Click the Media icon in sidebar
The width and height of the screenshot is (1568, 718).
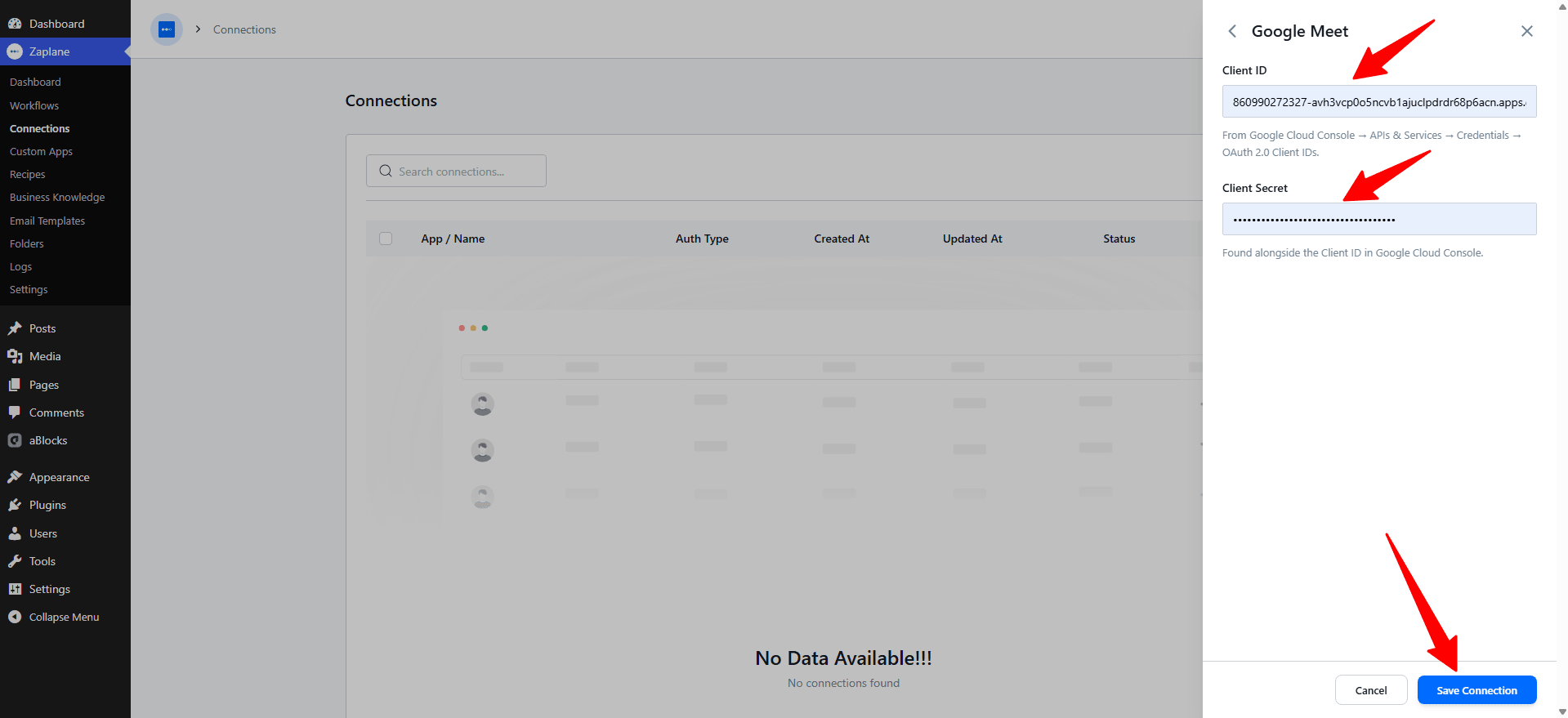pyautogui.click(x=15, y=356)
